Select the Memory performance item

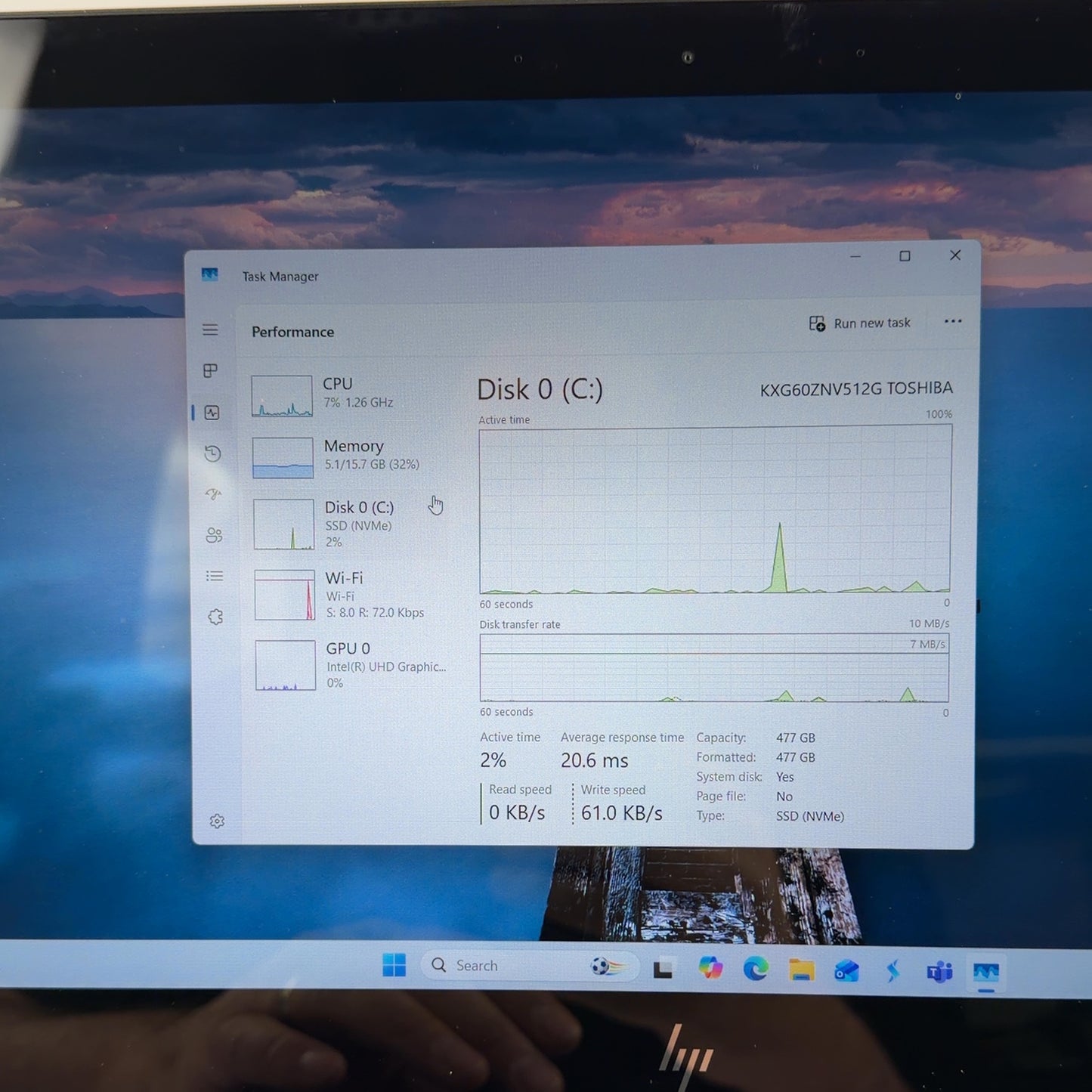pos(351,456)
